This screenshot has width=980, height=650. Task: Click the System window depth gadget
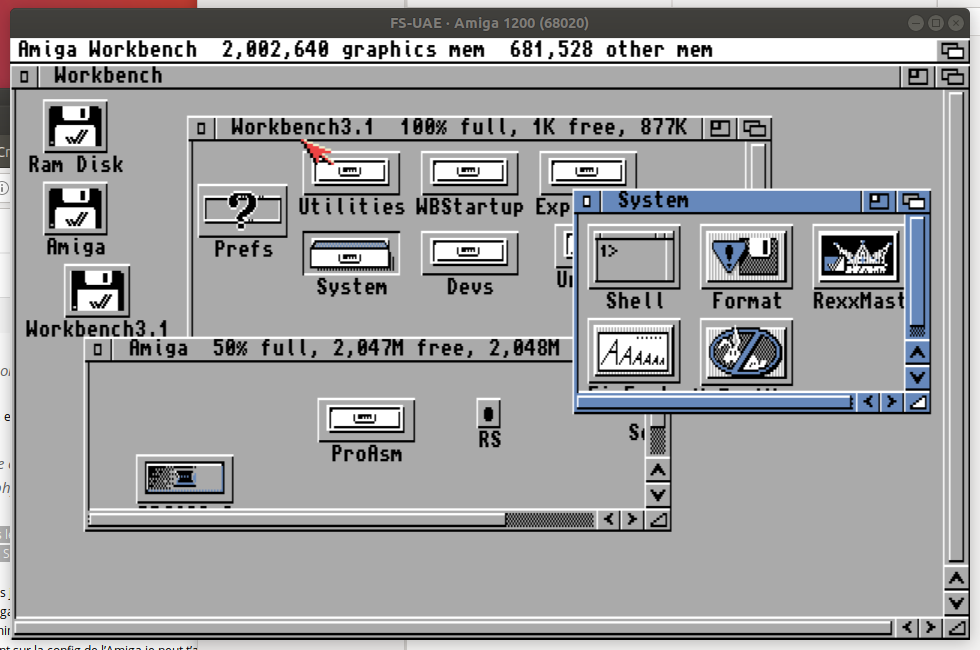[x=913, y=201]
